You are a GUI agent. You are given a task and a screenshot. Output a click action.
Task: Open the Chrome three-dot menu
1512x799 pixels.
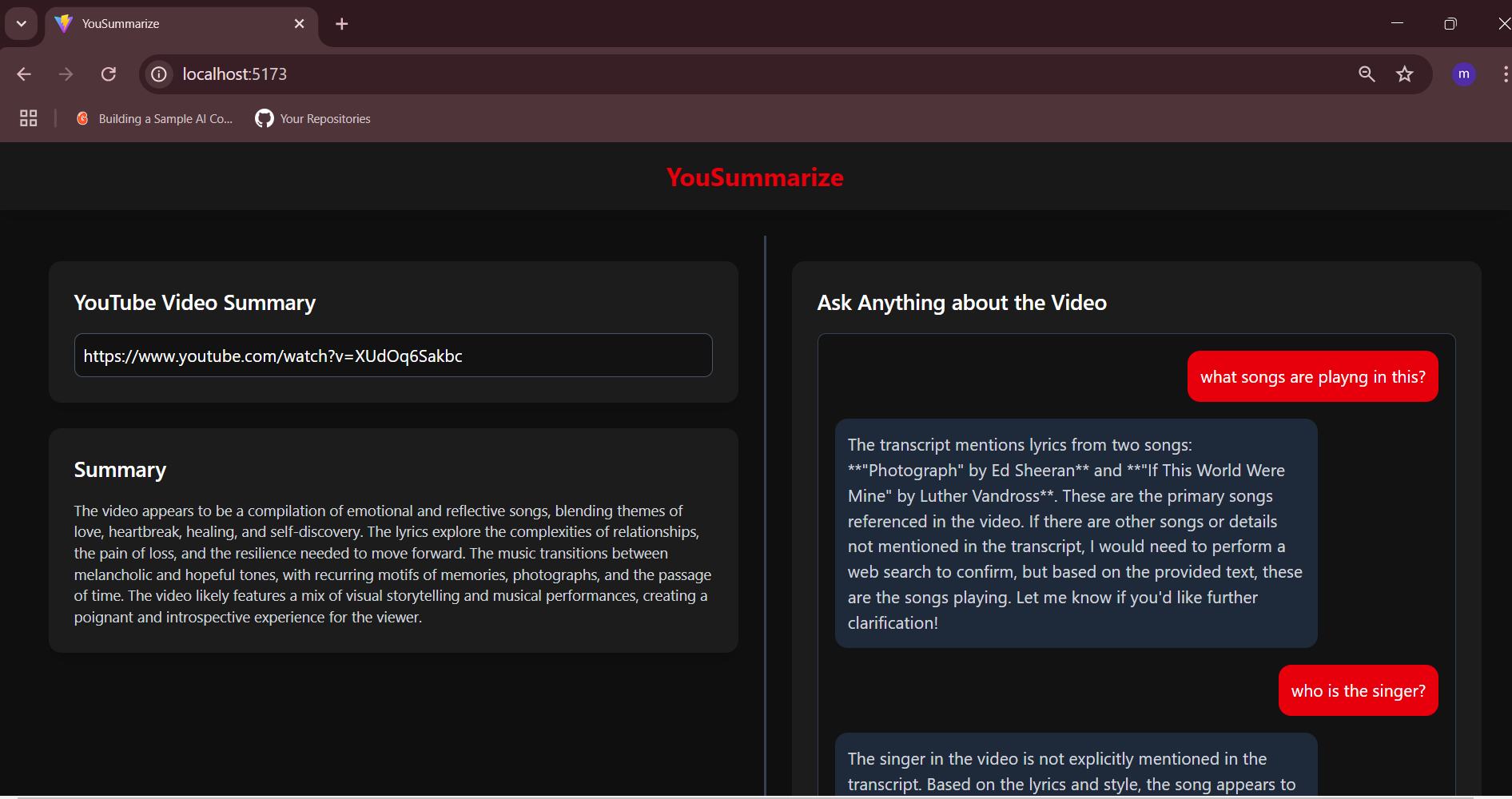pyautogui.click(x=1505, y=74)
